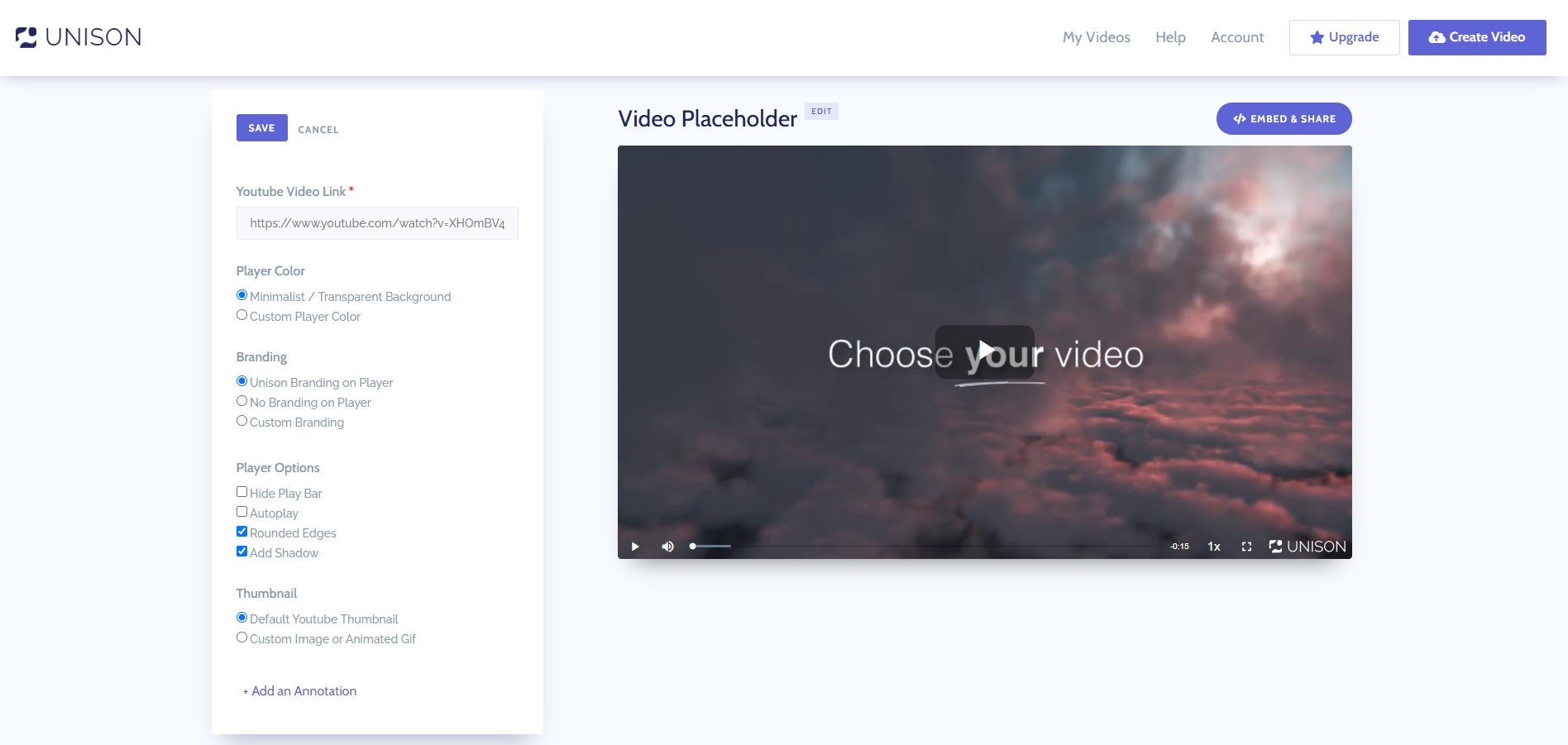Click Add an Annotation

(299, 690)
